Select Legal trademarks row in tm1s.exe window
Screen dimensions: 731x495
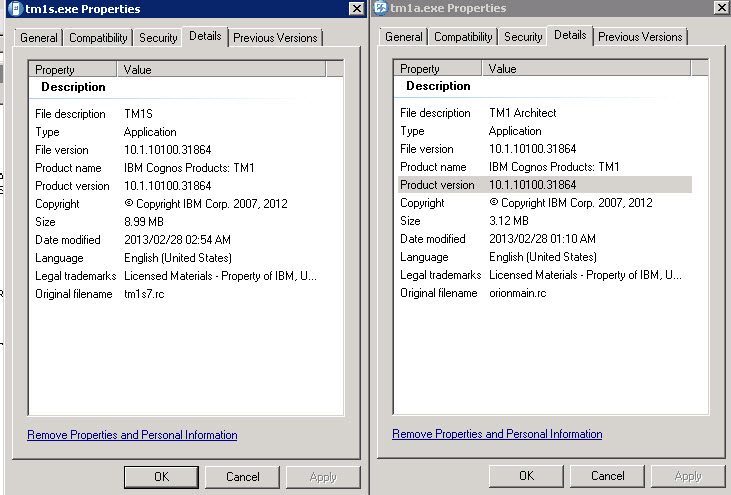(179, 276)
